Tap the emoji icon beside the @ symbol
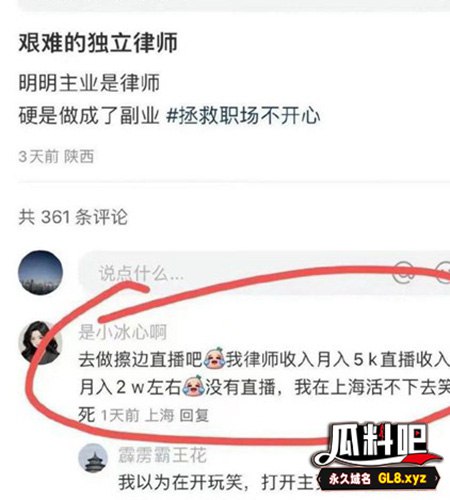The height and width of the screenshot is (500, 450). [444, 274]
